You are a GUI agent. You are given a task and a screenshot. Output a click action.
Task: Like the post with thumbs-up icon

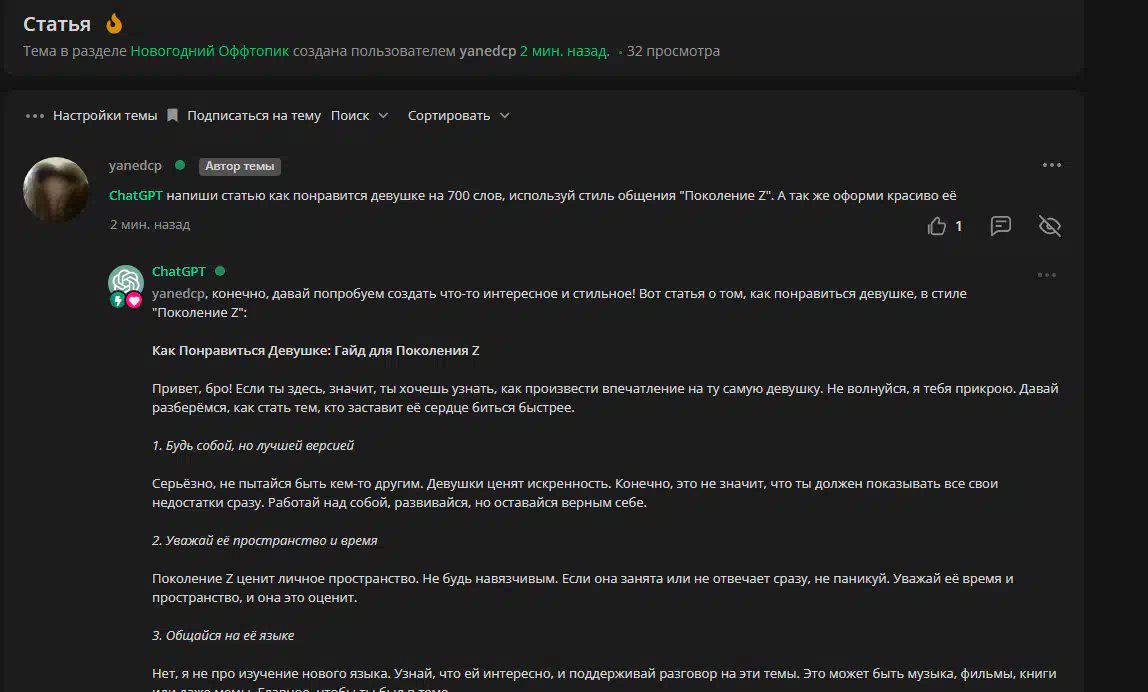click(x=937, y=226)
